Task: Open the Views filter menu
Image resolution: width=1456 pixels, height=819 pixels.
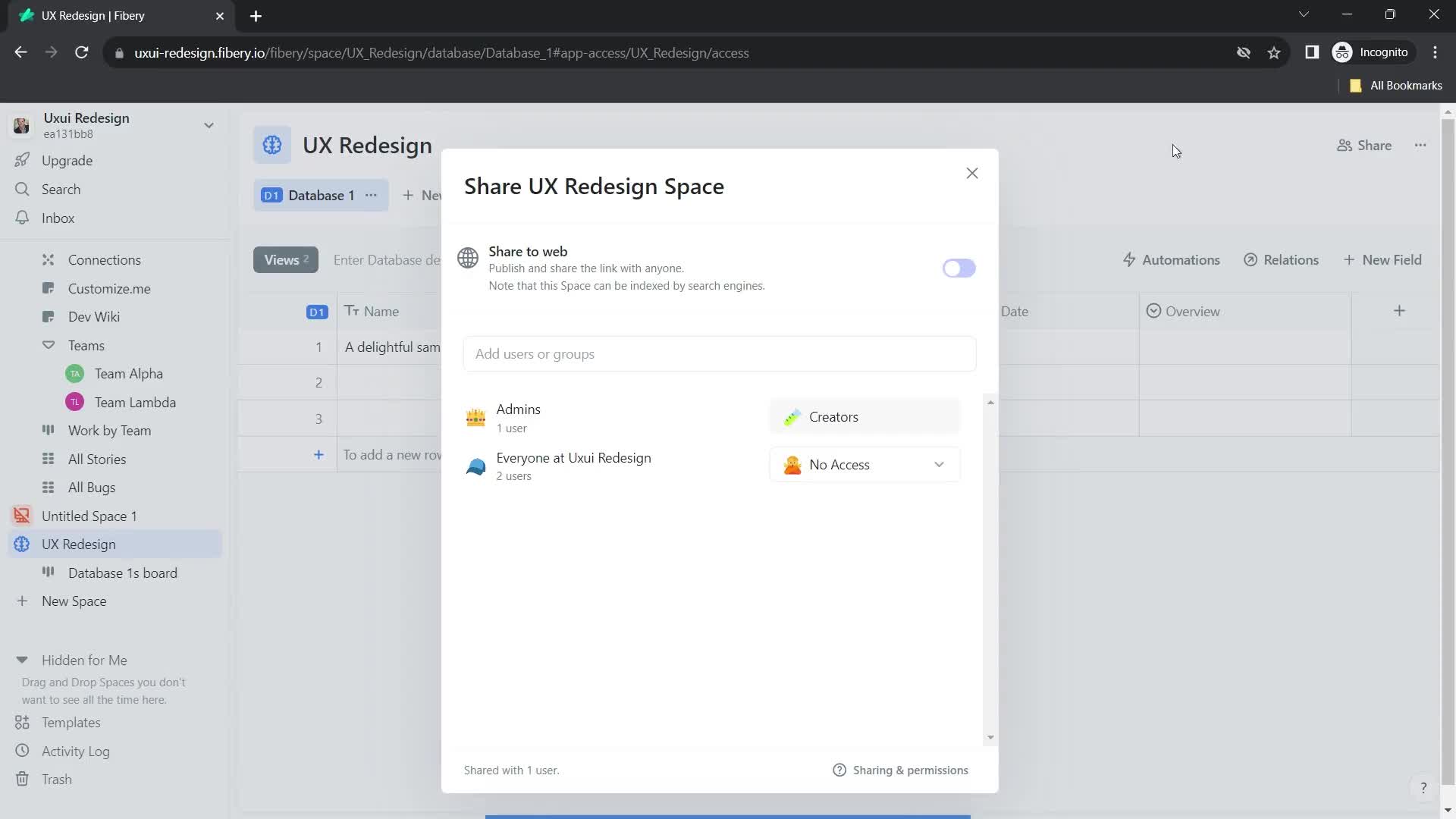Action: [x=284, y=260]
